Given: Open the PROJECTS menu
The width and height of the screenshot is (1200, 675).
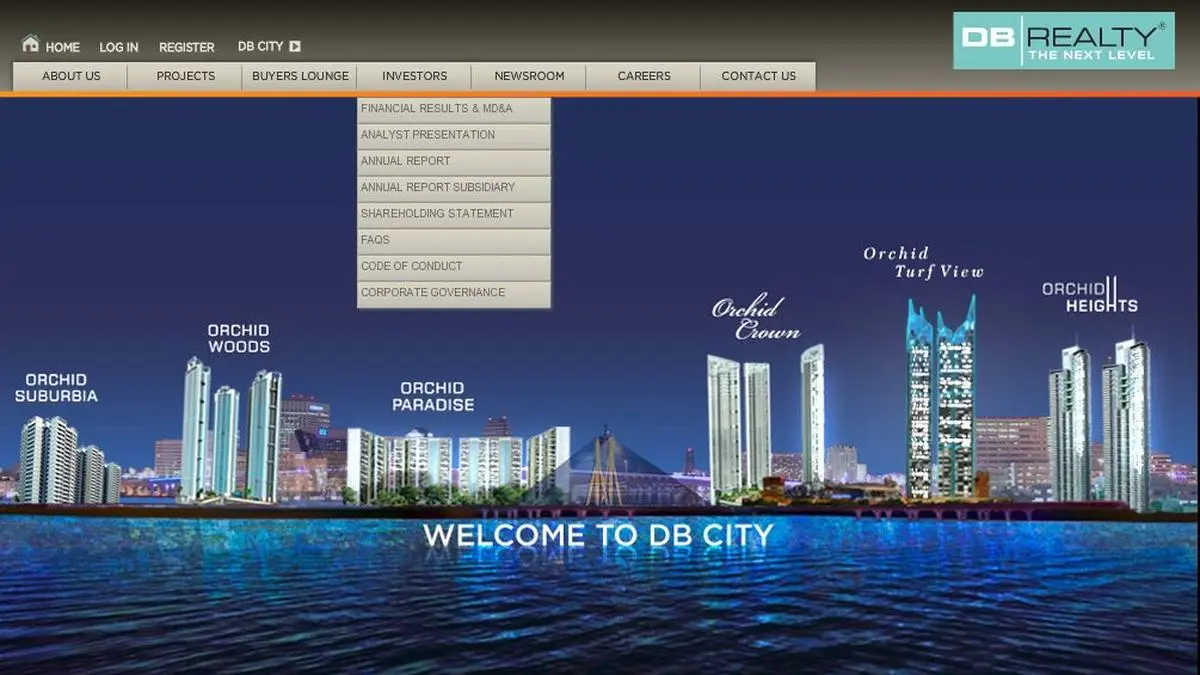Looking at the screenshot, I should pyautogui.click(x=185, y=76).
